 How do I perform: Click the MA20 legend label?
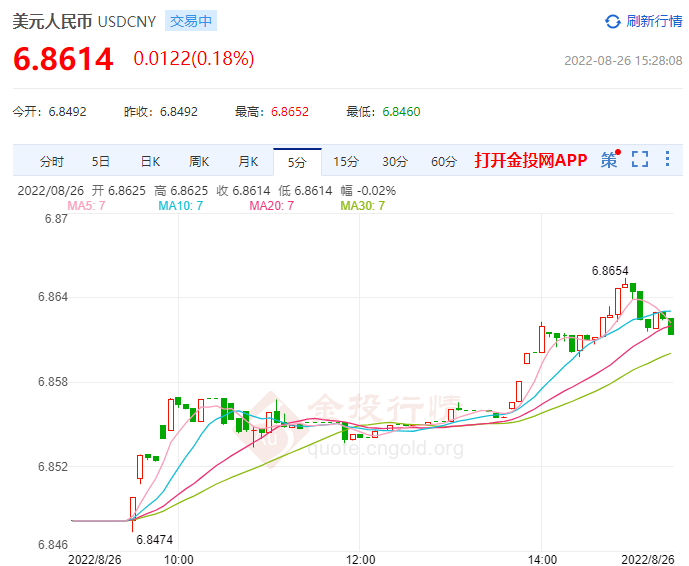click(x=272, y=206)
